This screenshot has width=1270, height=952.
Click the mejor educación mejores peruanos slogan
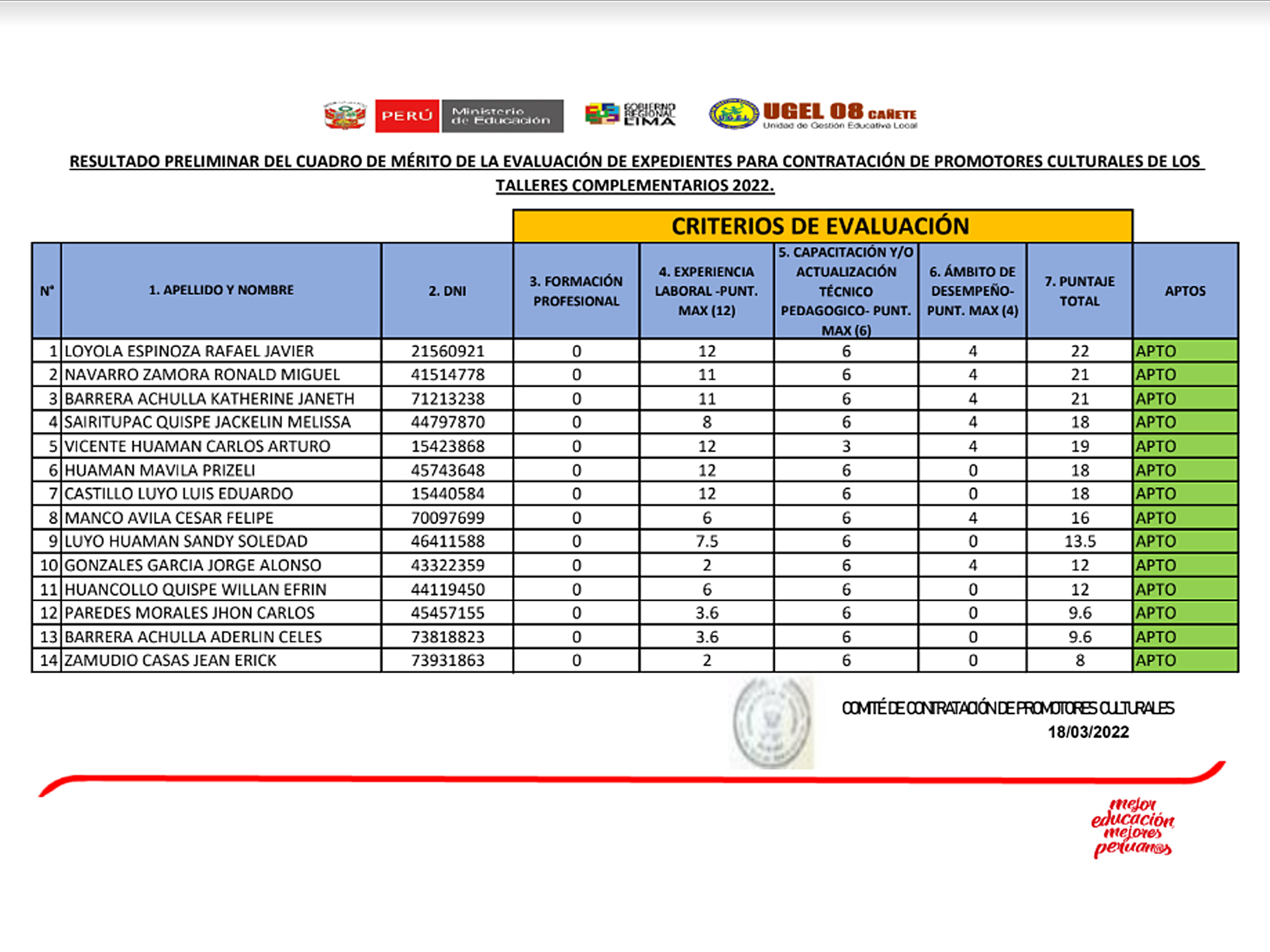click(x=1132, y=828)
